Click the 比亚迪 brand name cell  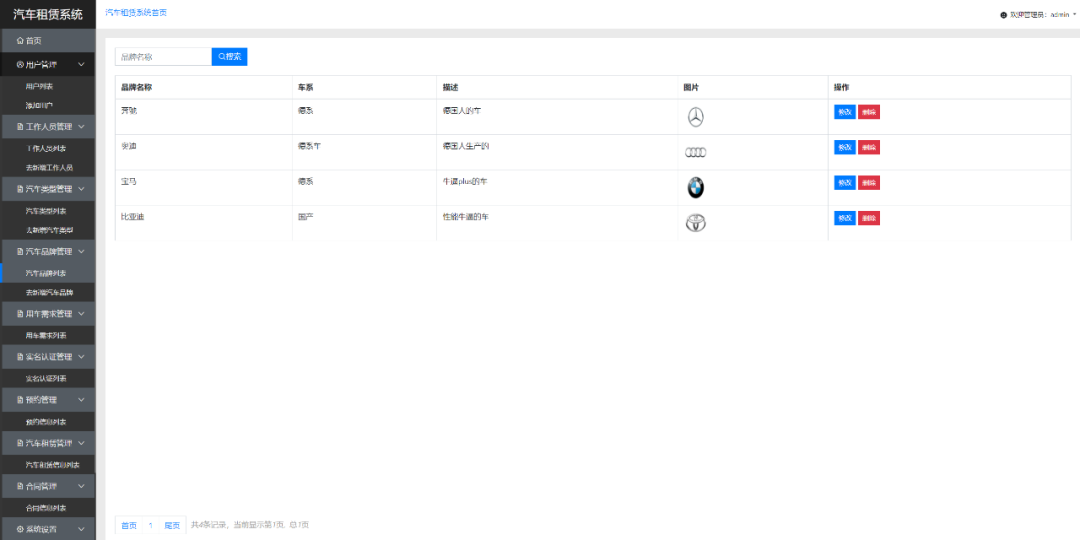(204, 223)
